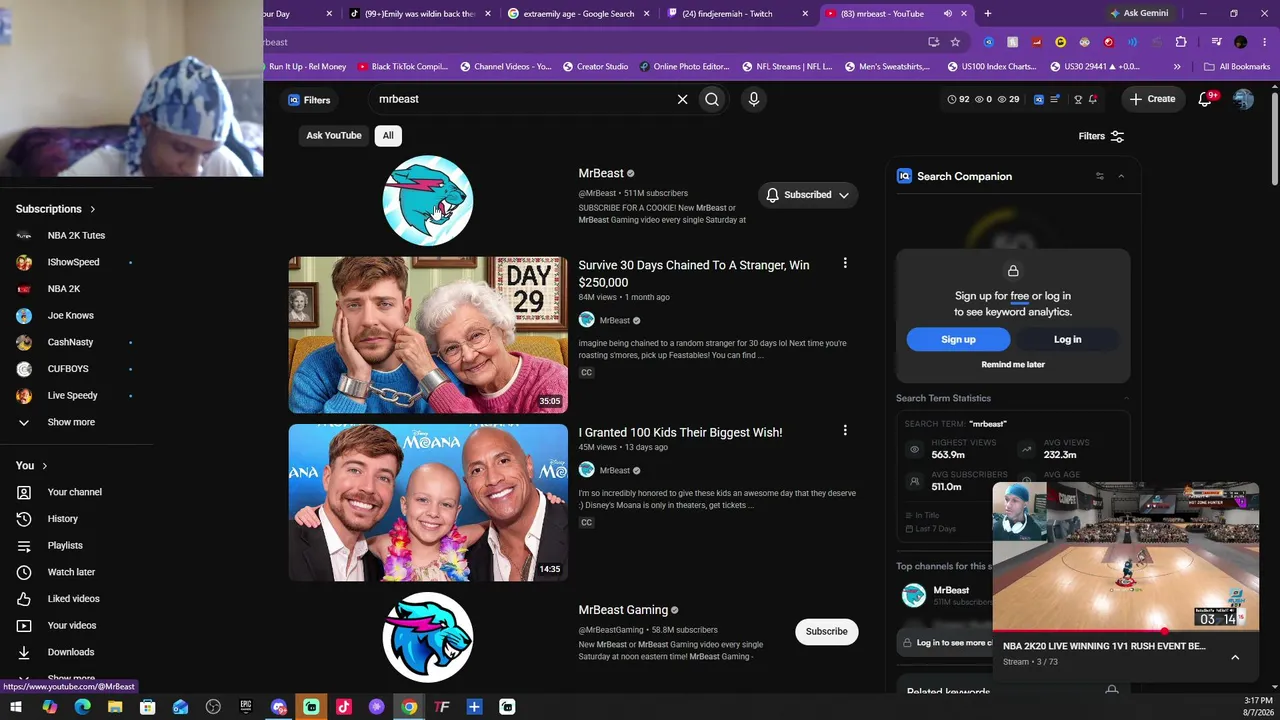Viewport: 1280px width, 720px height.
Task: Open the Creator Studio bookmark
Action: point(595,67)
